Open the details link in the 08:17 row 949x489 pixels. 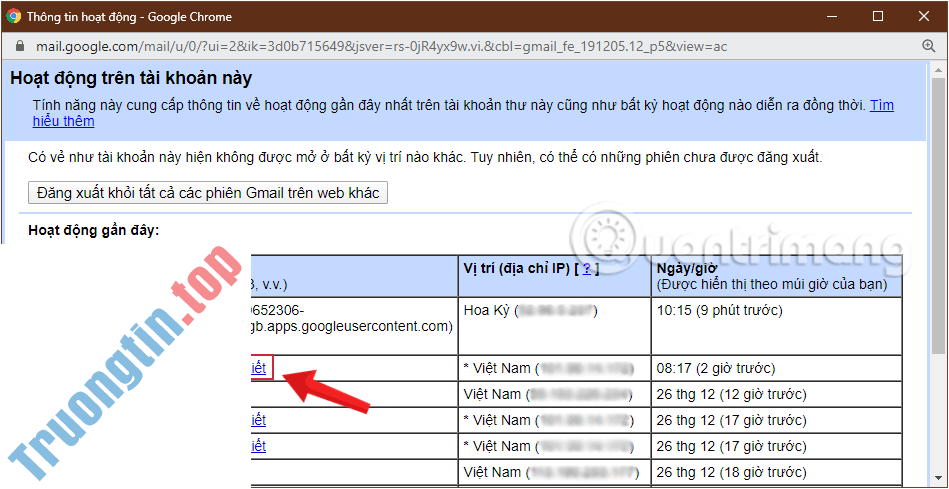[x=258, y=368]
